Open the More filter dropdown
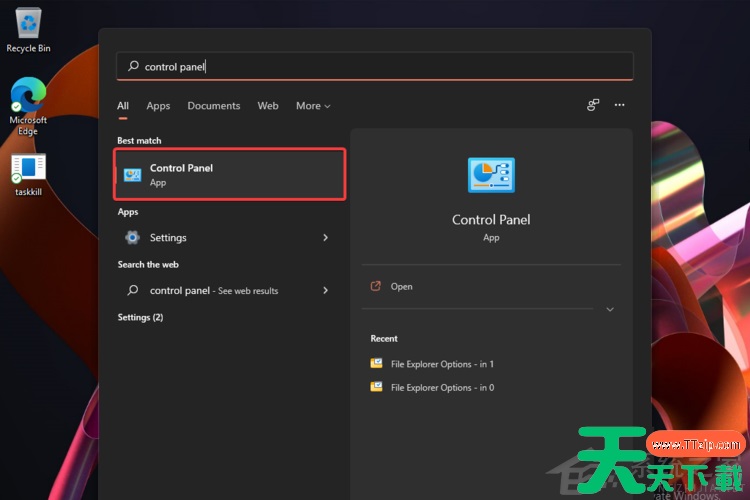This screenshot has width=750, height=500. (x=313, y=106)
